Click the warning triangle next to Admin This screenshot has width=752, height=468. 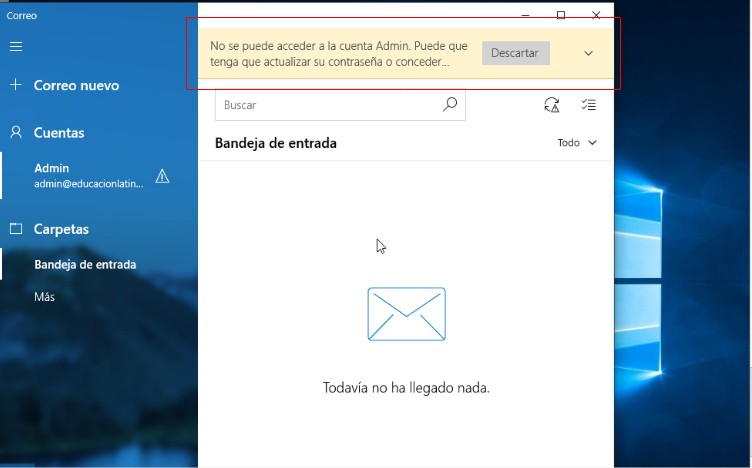pos(162,176)
